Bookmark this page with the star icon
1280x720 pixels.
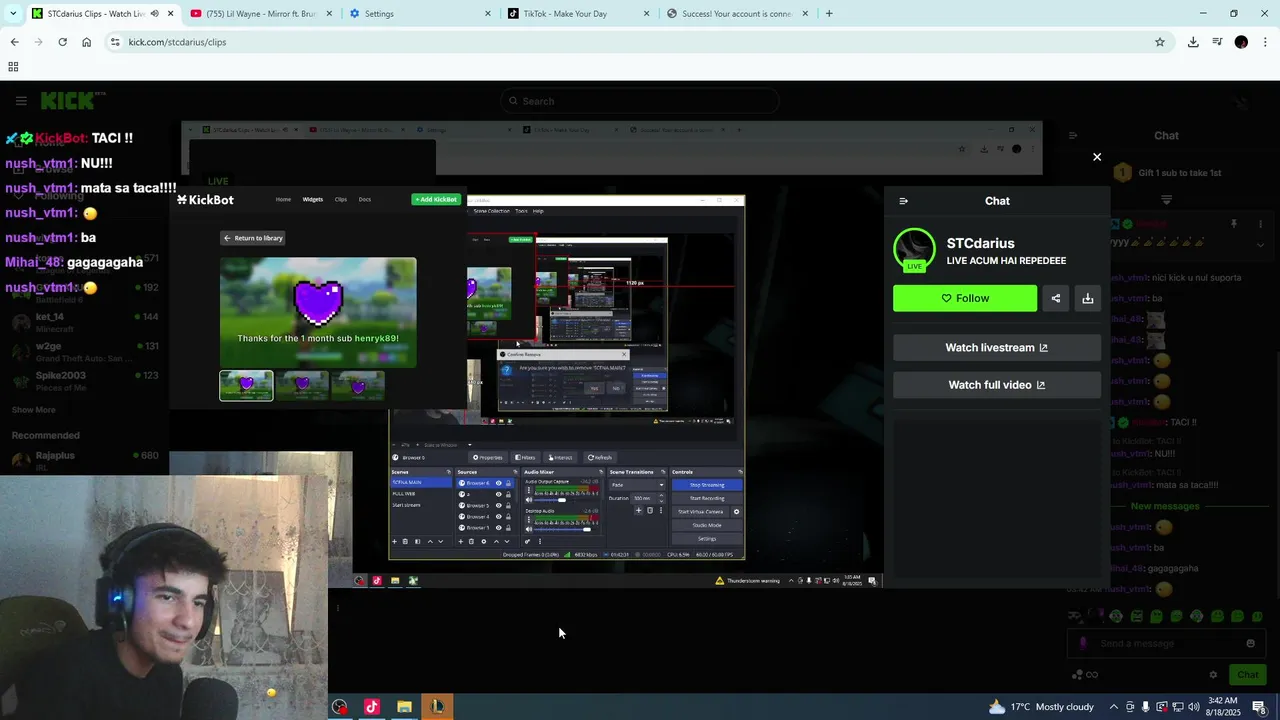[x=1160, y=42]
